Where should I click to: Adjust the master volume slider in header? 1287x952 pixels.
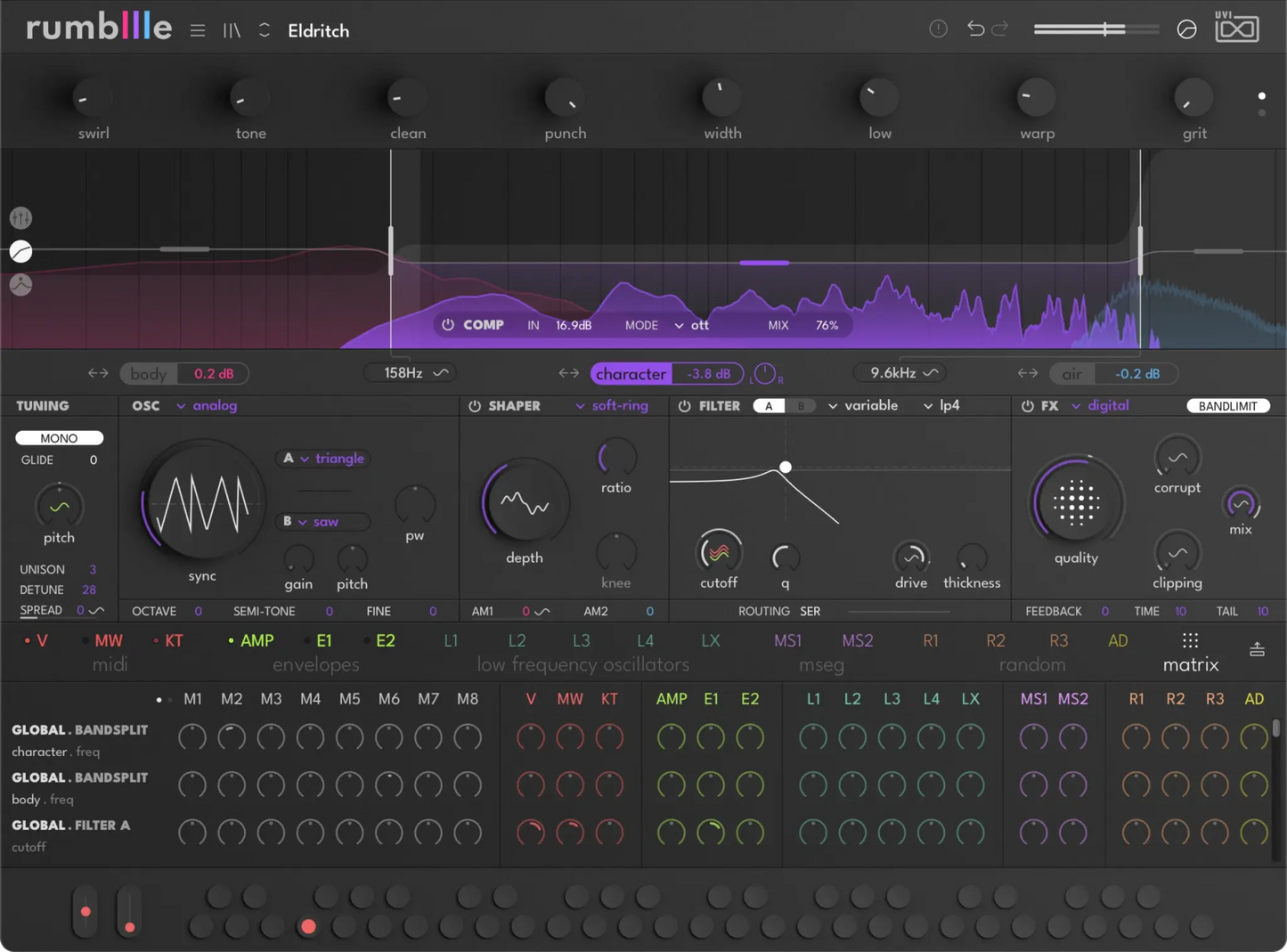pyautogui.click(x=1096, y=29)
